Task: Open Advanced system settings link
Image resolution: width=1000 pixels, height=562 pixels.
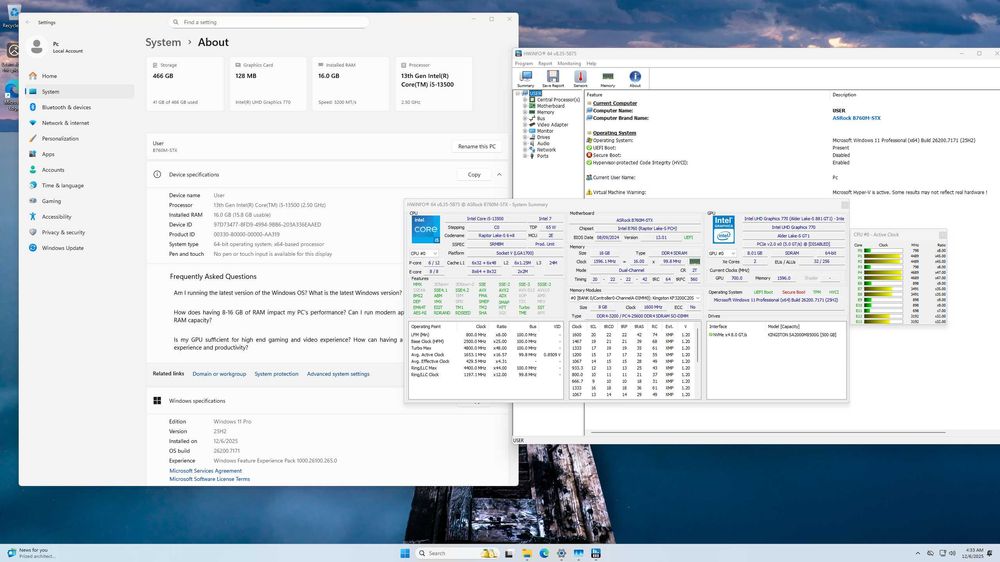Action: click(x=338, y=374)
